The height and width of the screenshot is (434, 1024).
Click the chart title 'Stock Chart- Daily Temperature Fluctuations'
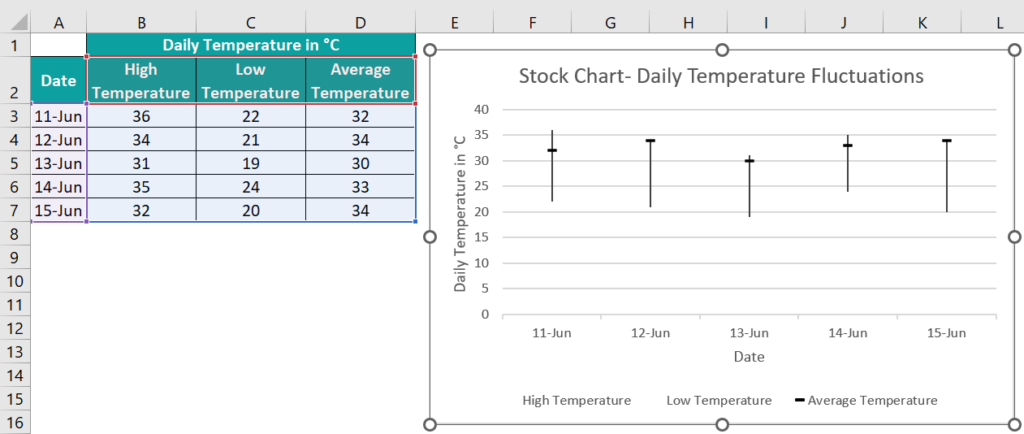click(x=720, y=76)
